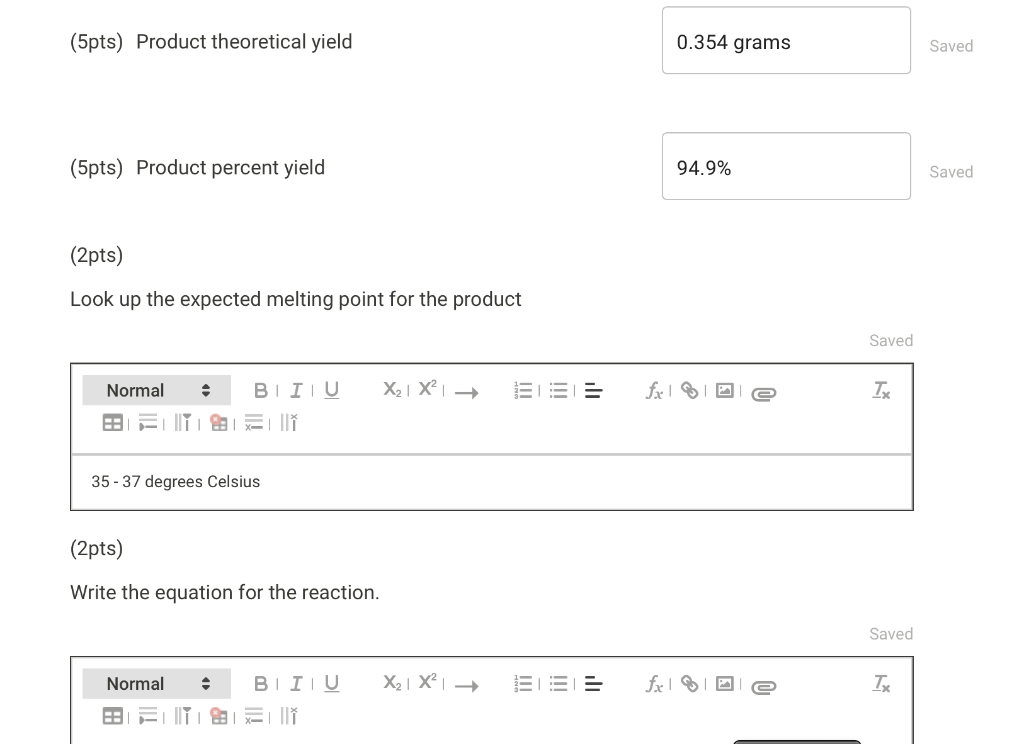The image size is (1024, 744).
Task: Toggle italic formatting in the equation editor
Action: point(296,683)
